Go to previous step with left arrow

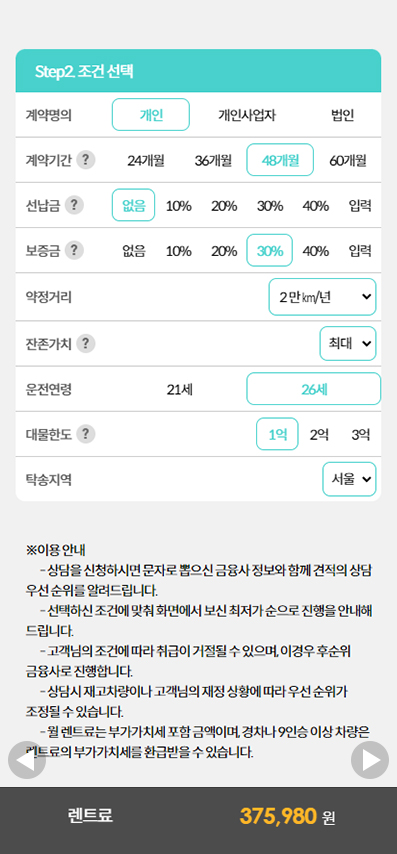tap(27, 760)
